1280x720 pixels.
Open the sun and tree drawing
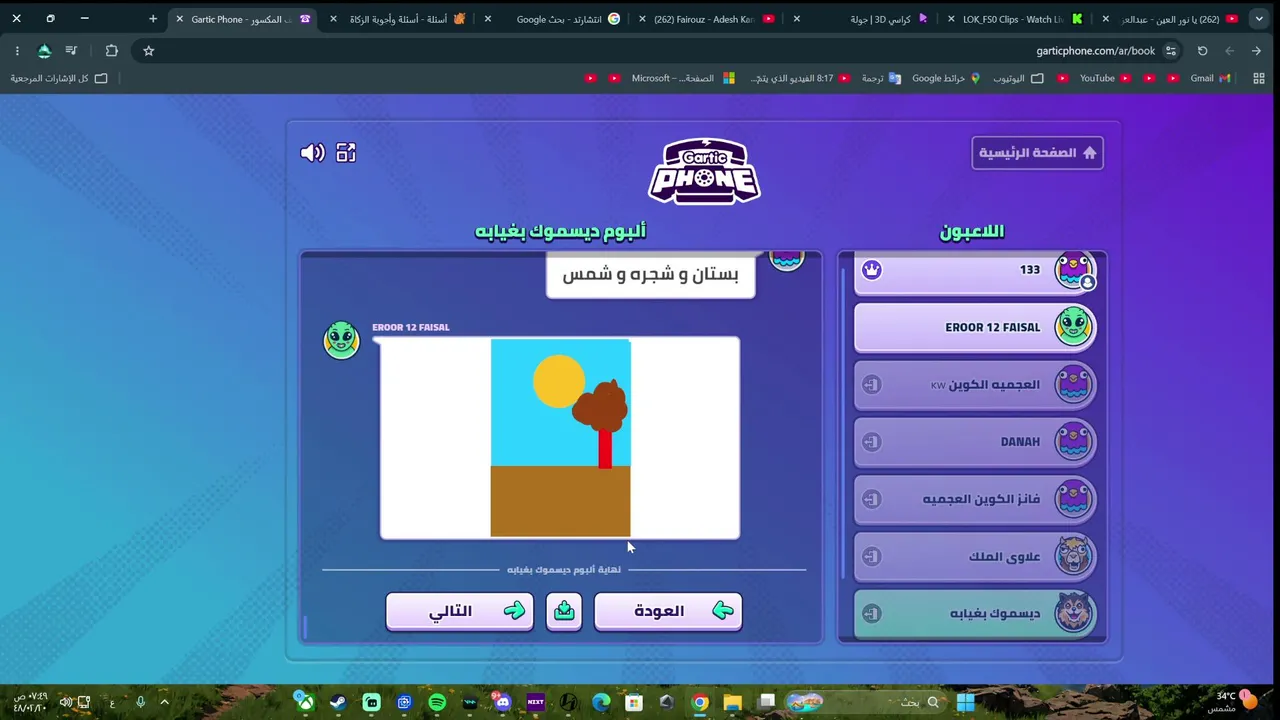click(x=560, y=438)
